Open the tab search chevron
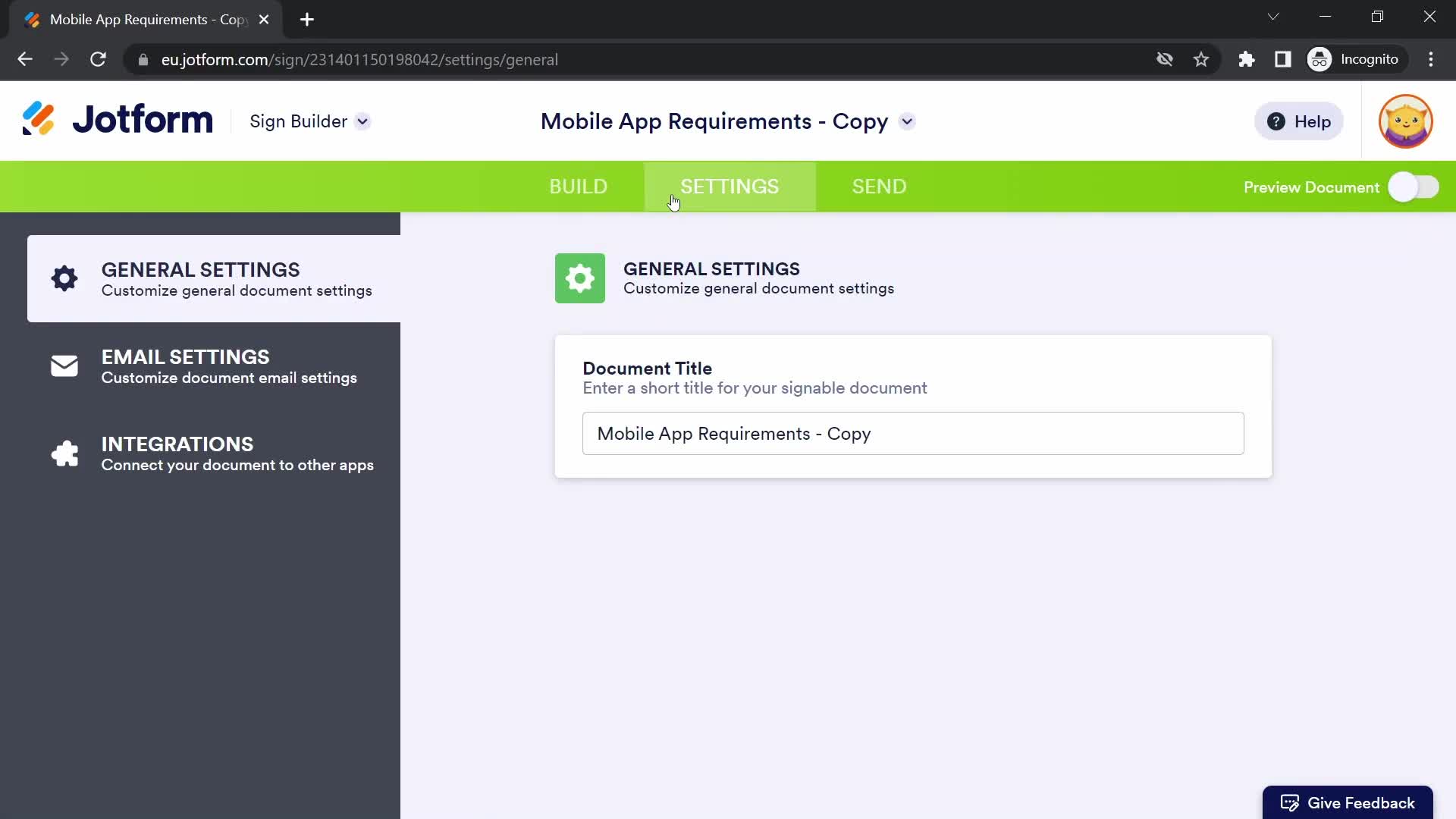The width and height of the screenshot is (1456, 819). [x=1273, y=17]
